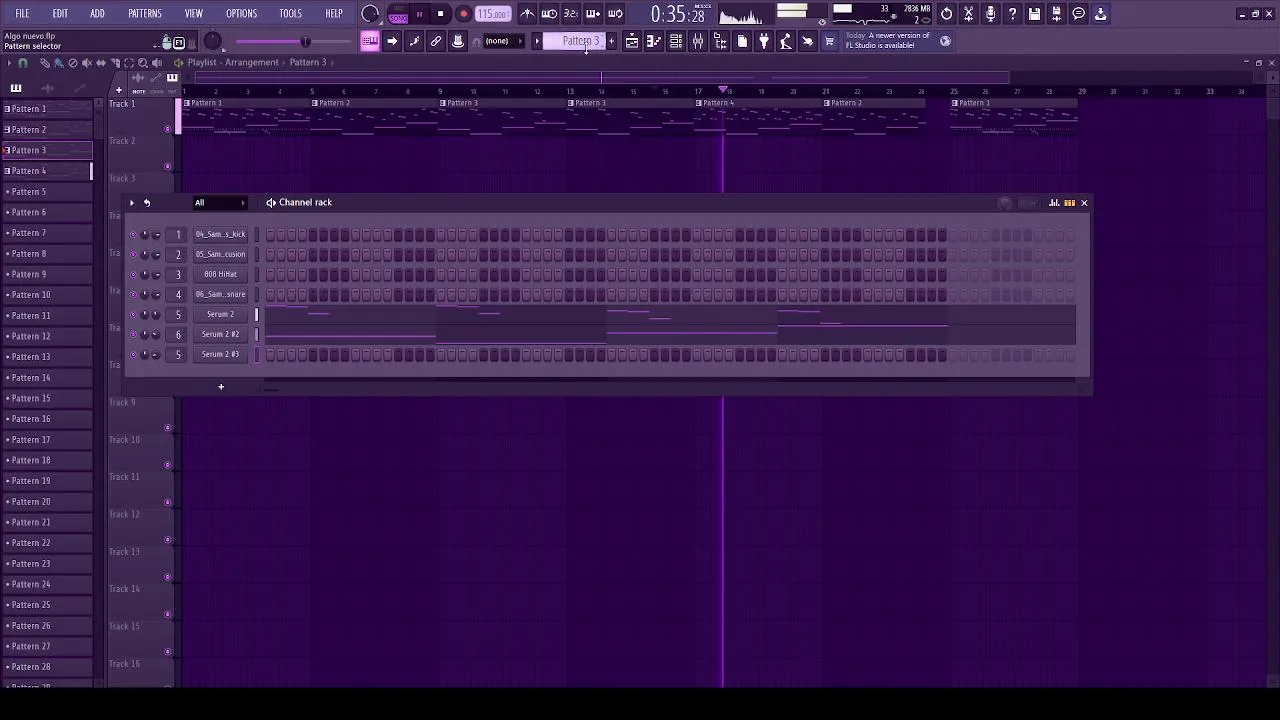
Task: Open the chat feedback icon
Action: pyautogui.click(x=1078, y=14)
